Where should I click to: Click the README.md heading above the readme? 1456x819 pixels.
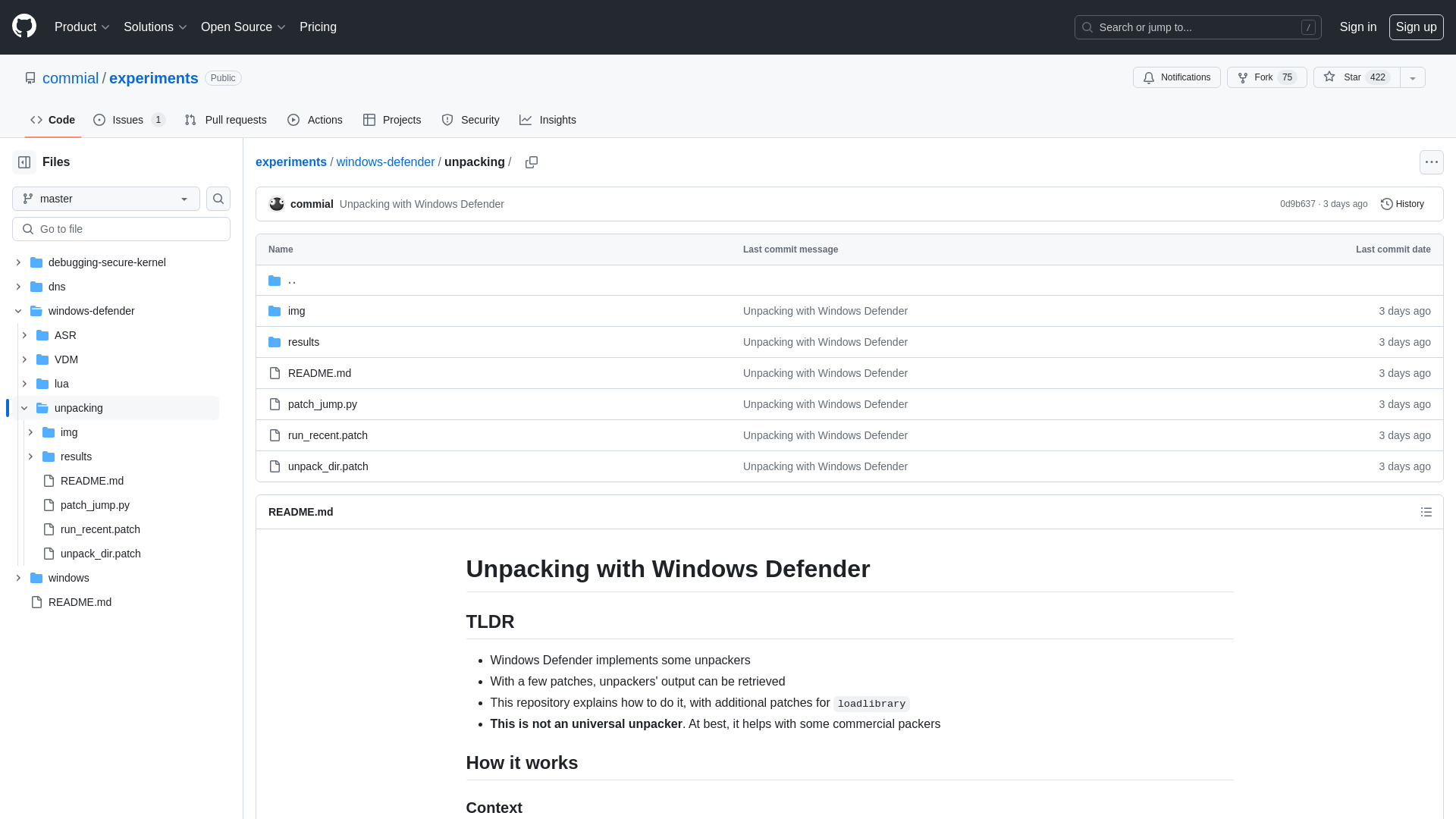click(301, 512)
